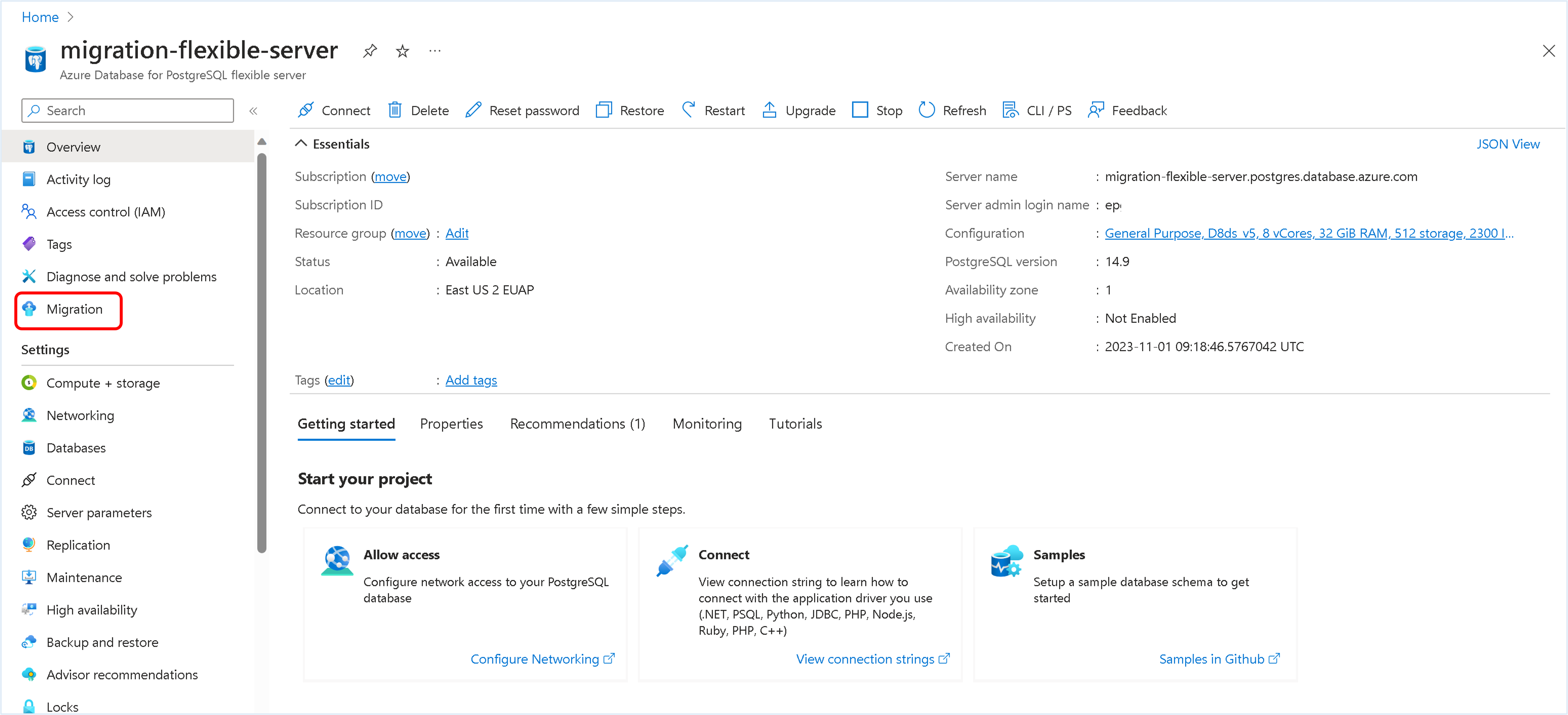Open the Activity log icon in sidebar
Screen dimensions: 1568x715
click(x=29, y=179)
